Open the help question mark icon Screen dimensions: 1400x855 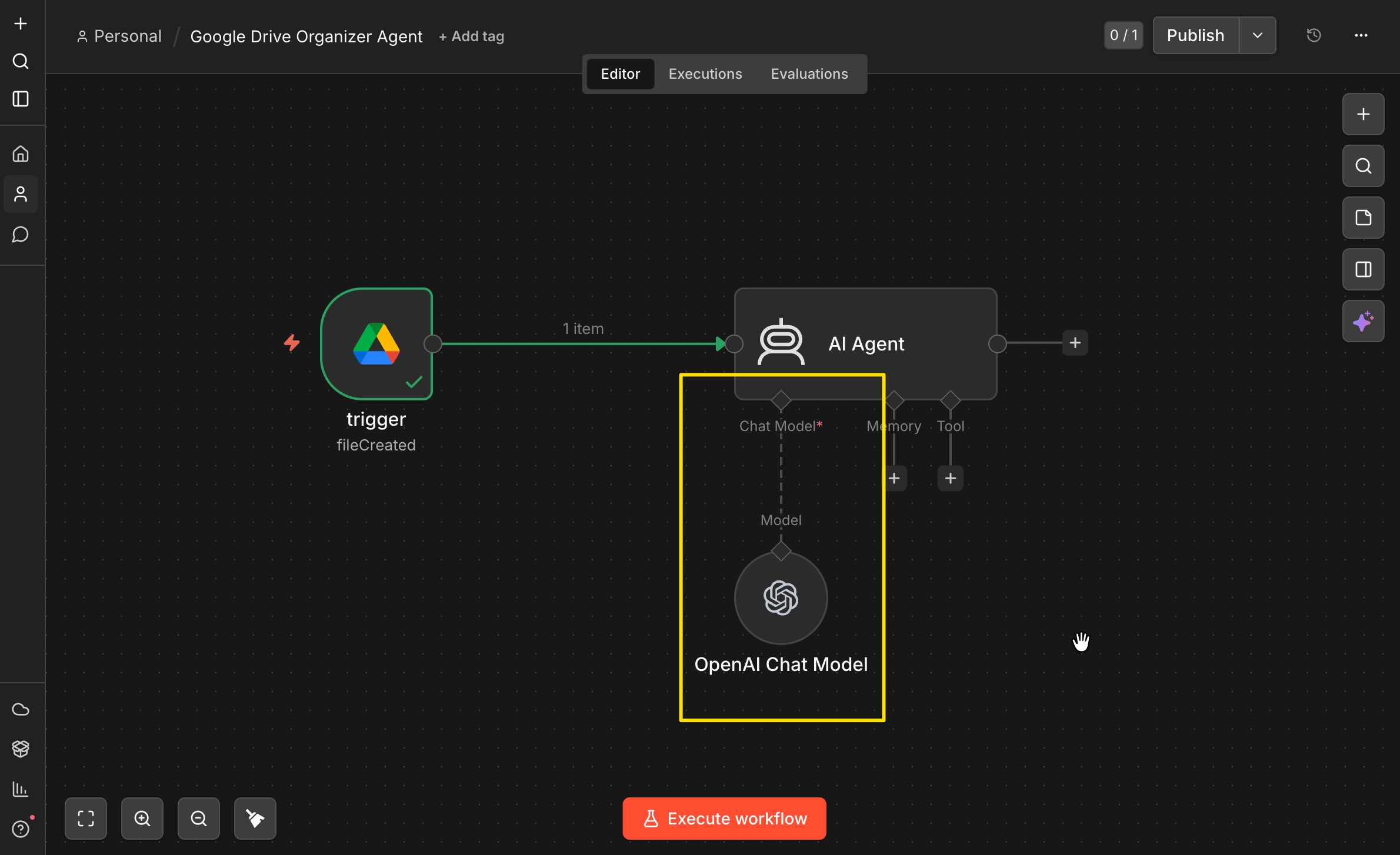click(x=21, y=829)
